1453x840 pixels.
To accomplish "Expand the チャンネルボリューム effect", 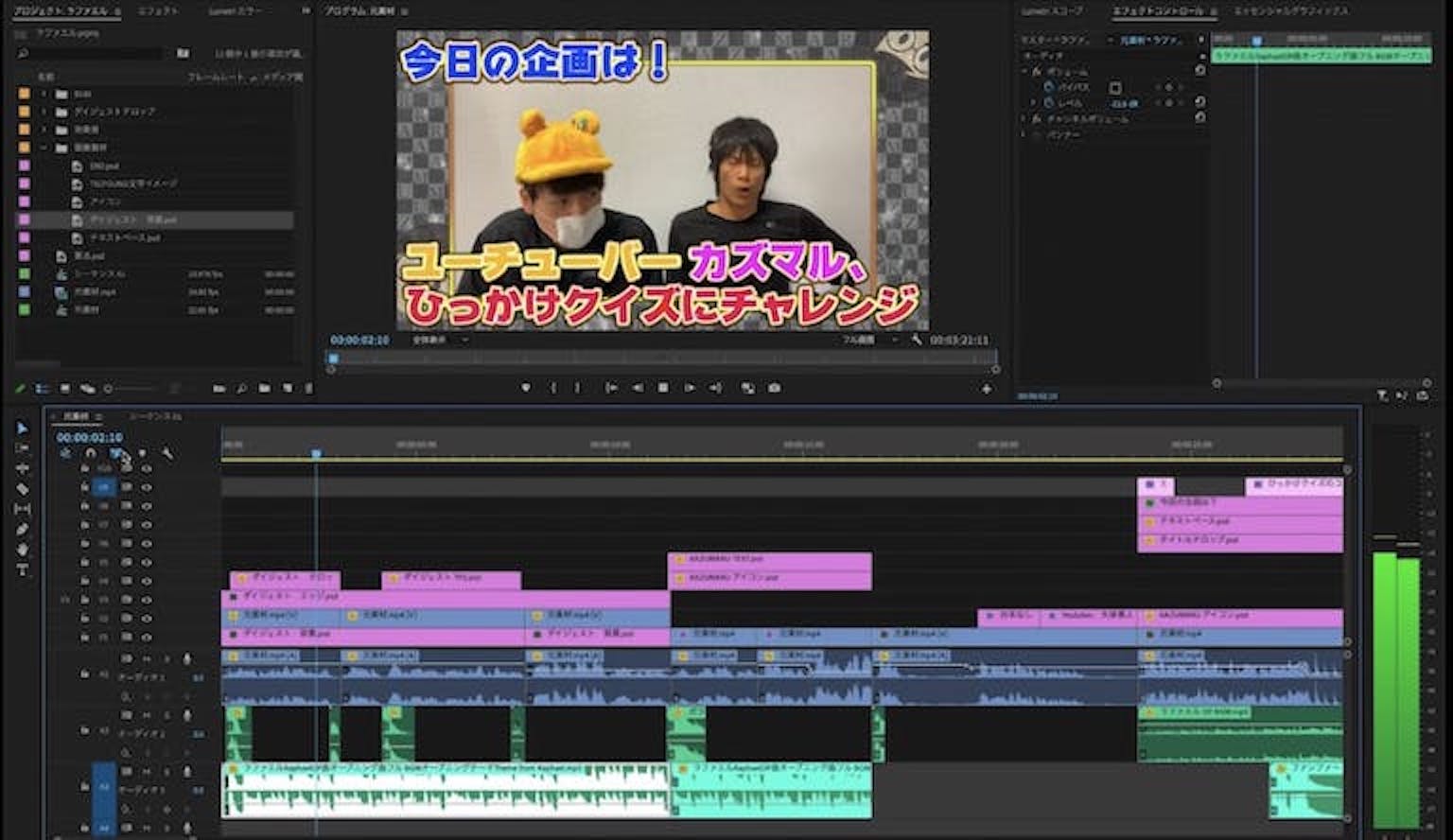I will point(1024,119).
